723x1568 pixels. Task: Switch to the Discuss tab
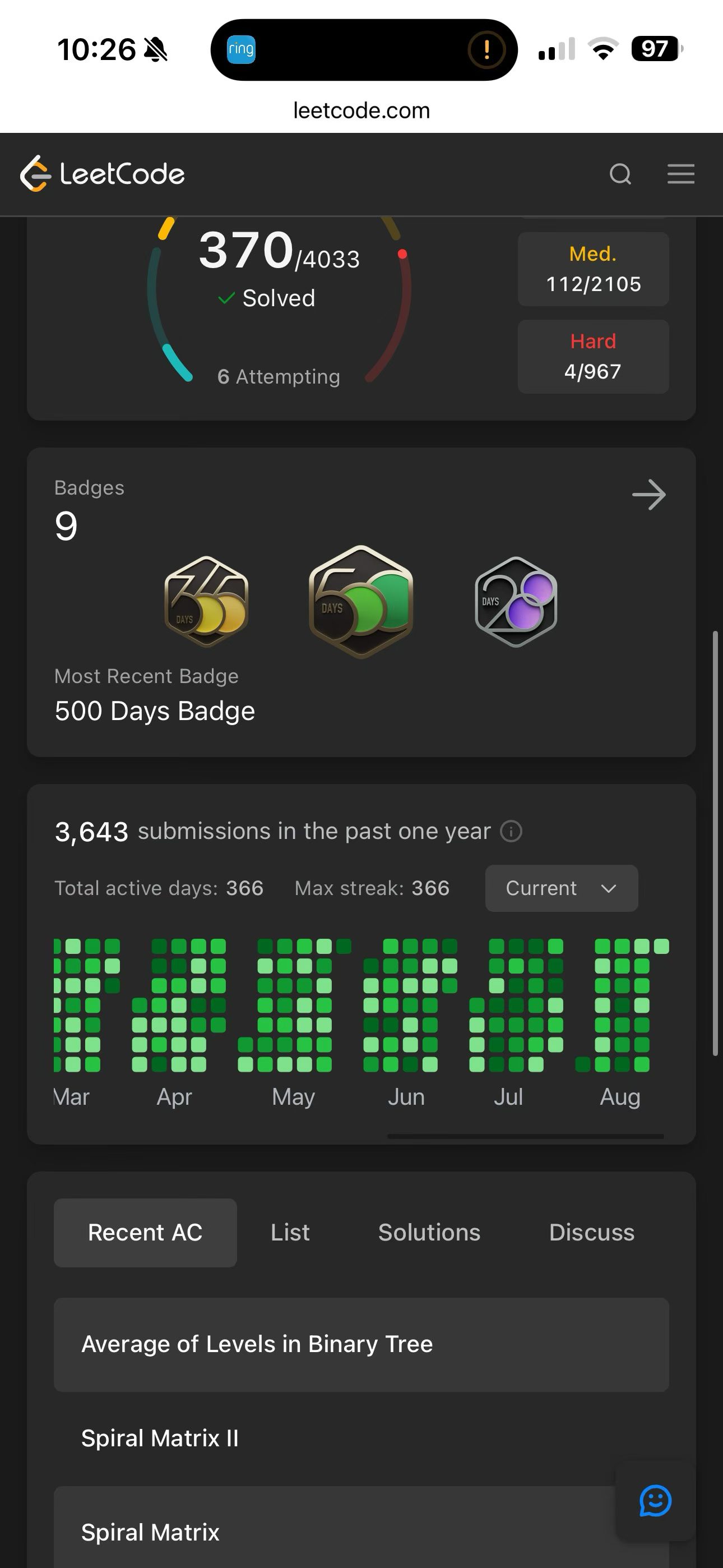coord(591,1233)
